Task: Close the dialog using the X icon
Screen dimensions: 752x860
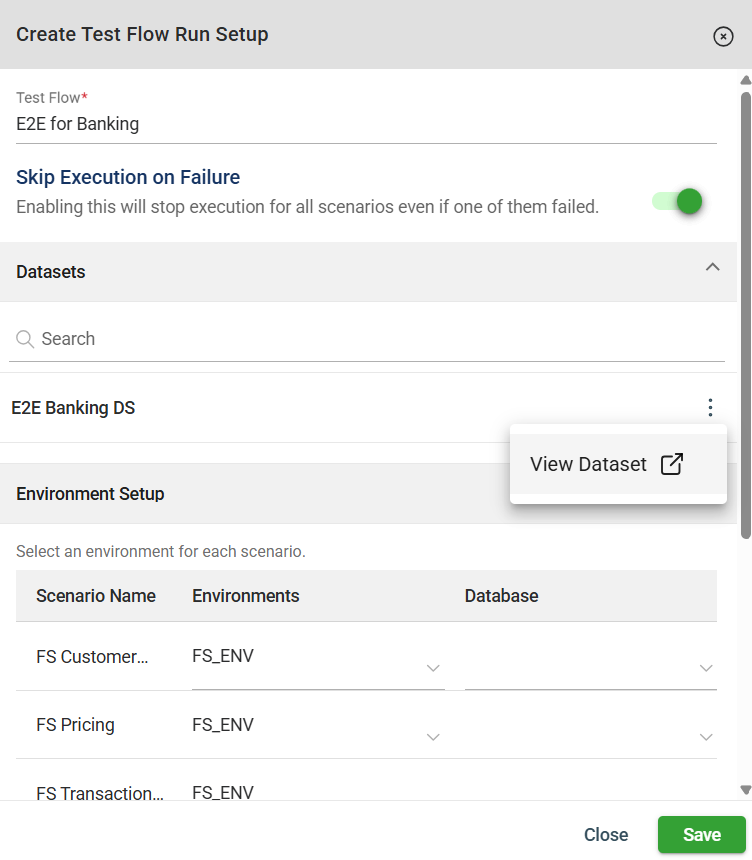Action: click(723, 36)
